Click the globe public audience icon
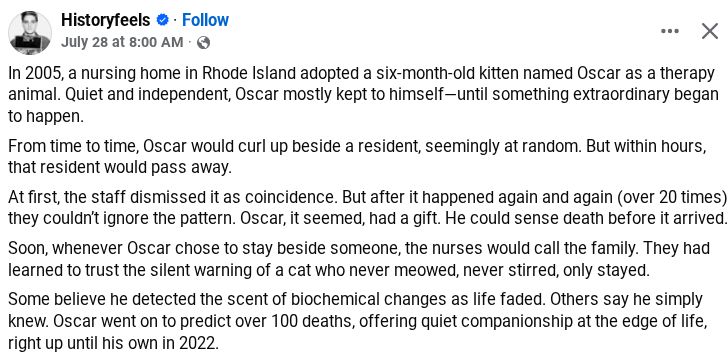The image size is (728, 363). click(x=203, y=43)
